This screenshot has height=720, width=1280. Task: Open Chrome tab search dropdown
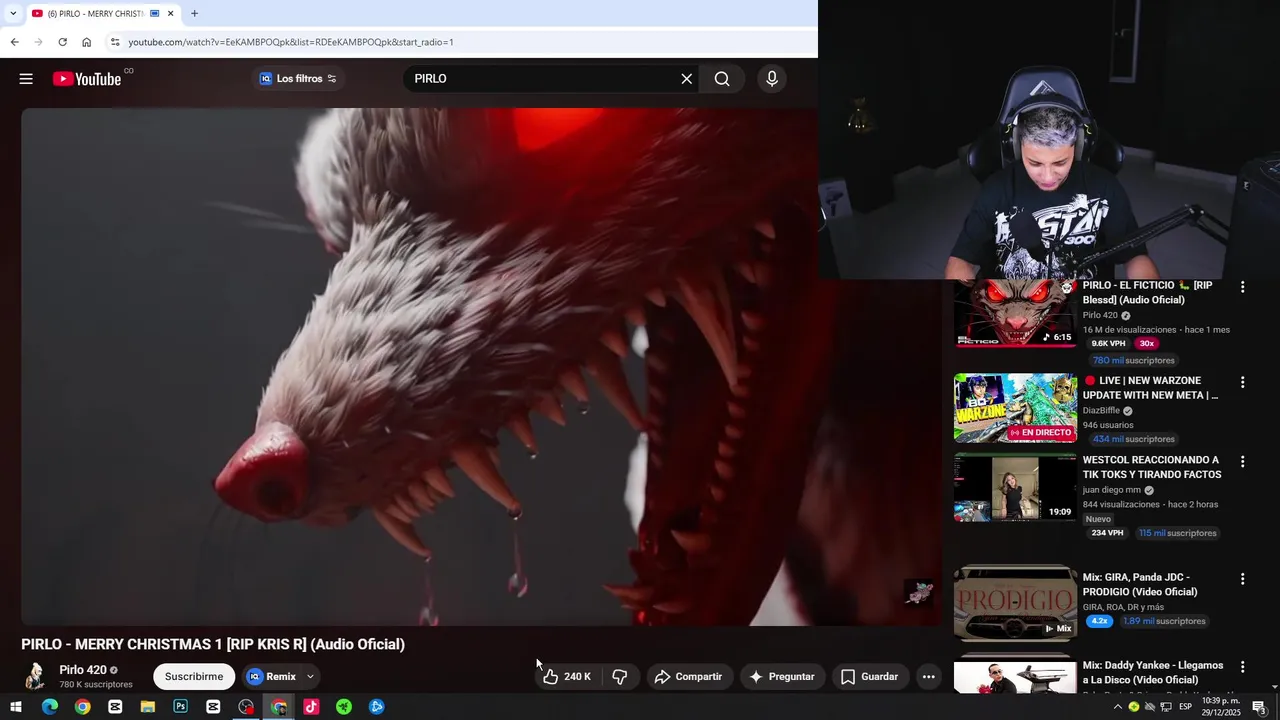point(12,13)
